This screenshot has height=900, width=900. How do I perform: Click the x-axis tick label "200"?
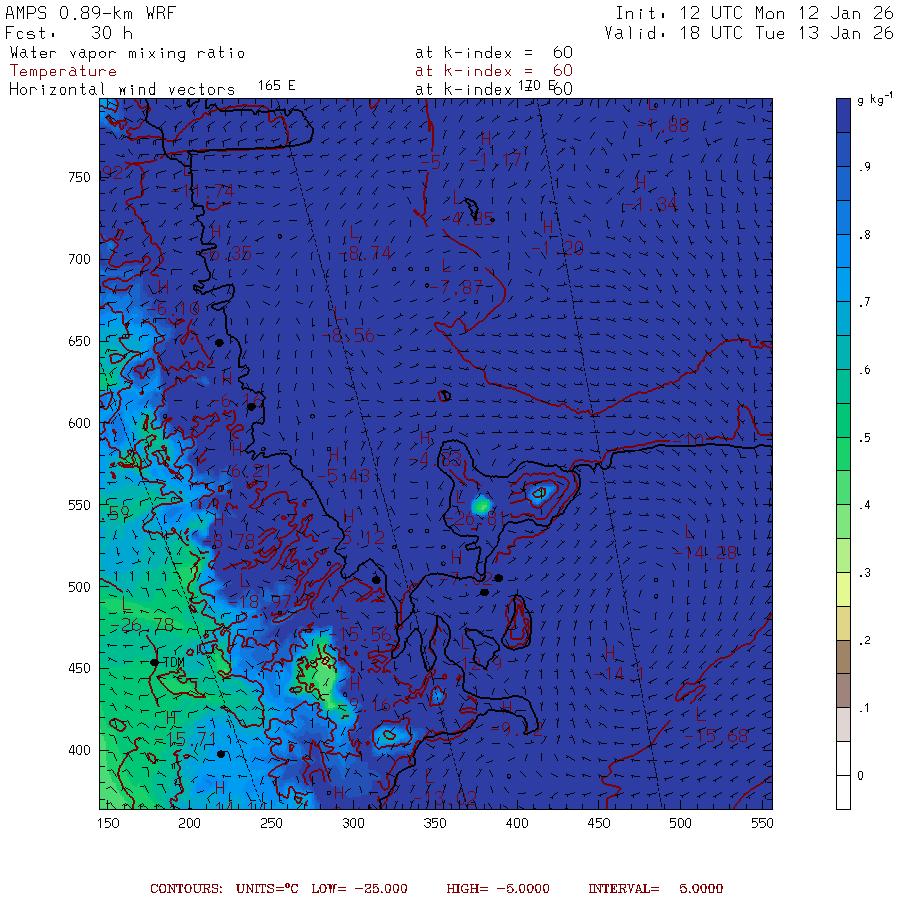(189, 823)
